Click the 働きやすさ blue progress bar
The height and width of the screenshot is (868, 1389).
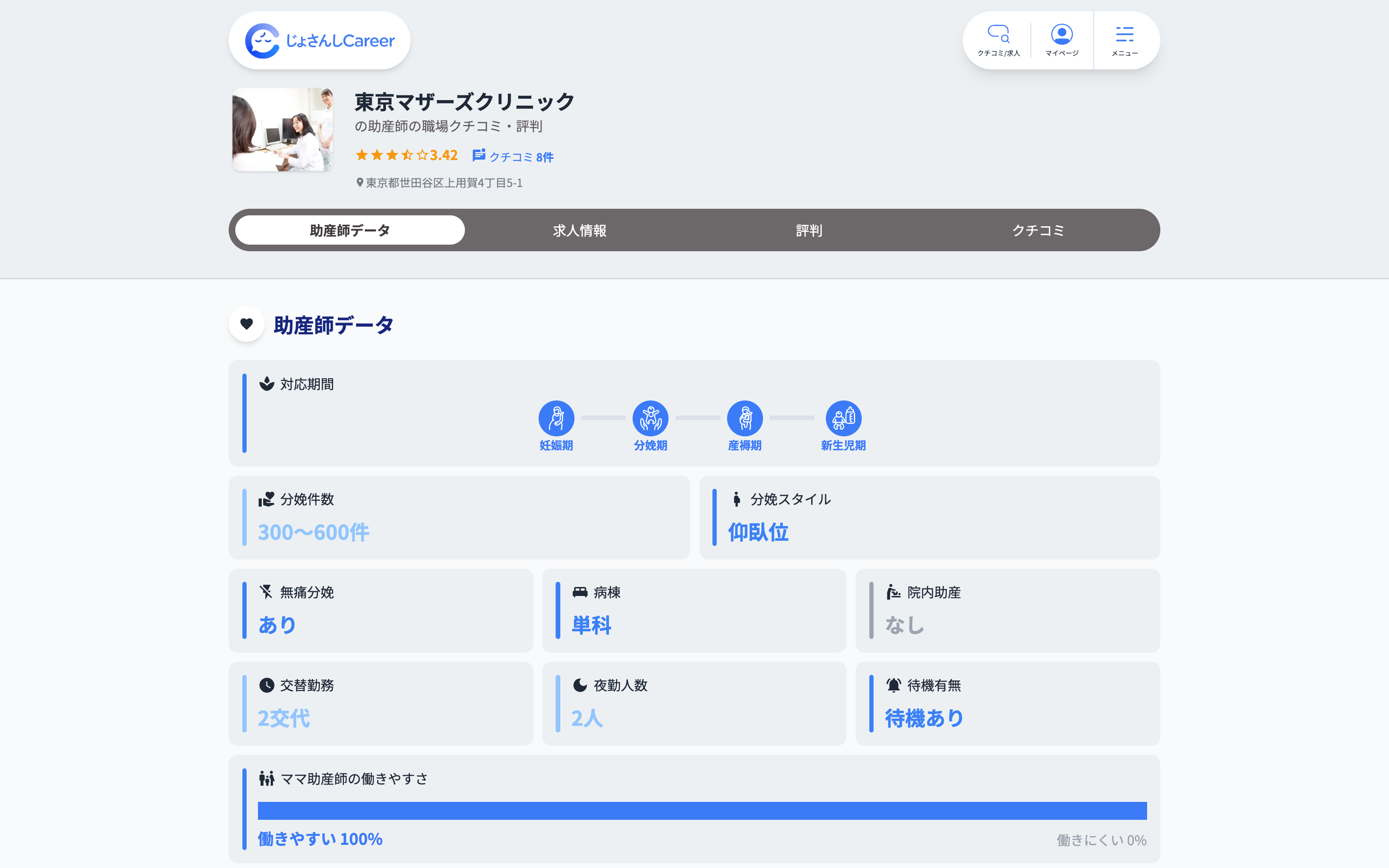(702, 810)
